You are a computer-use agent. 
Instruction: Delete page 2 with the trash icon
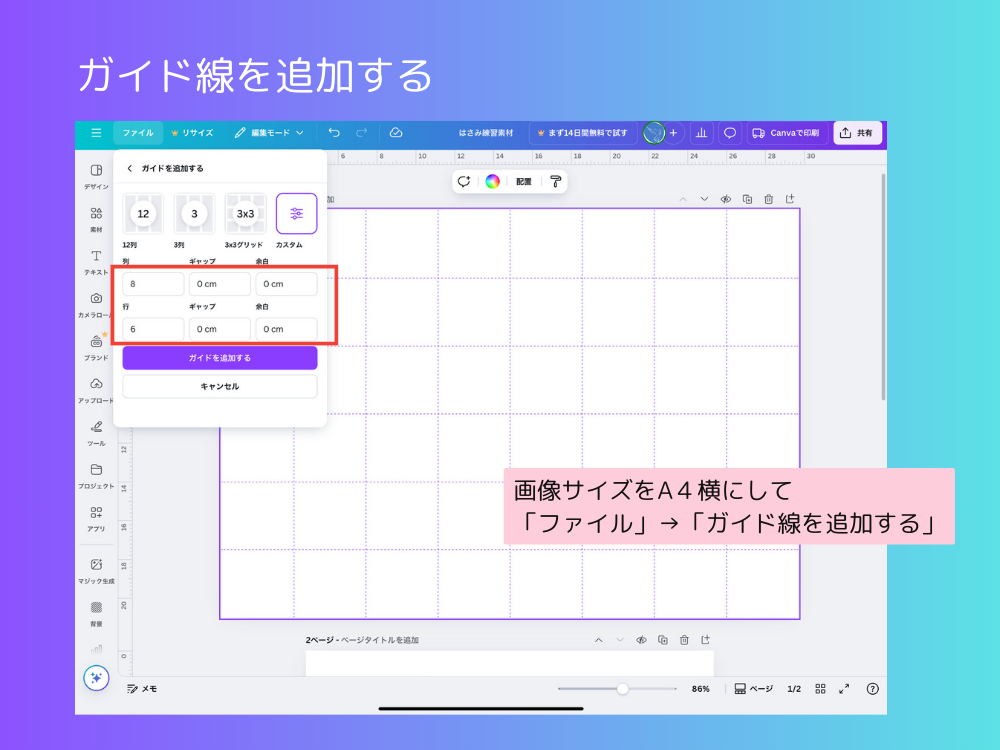(x=684, y=640)
